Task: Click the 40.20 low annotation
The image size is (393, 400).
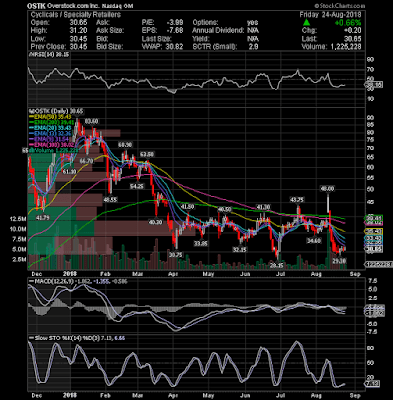Action: [155, 222]
